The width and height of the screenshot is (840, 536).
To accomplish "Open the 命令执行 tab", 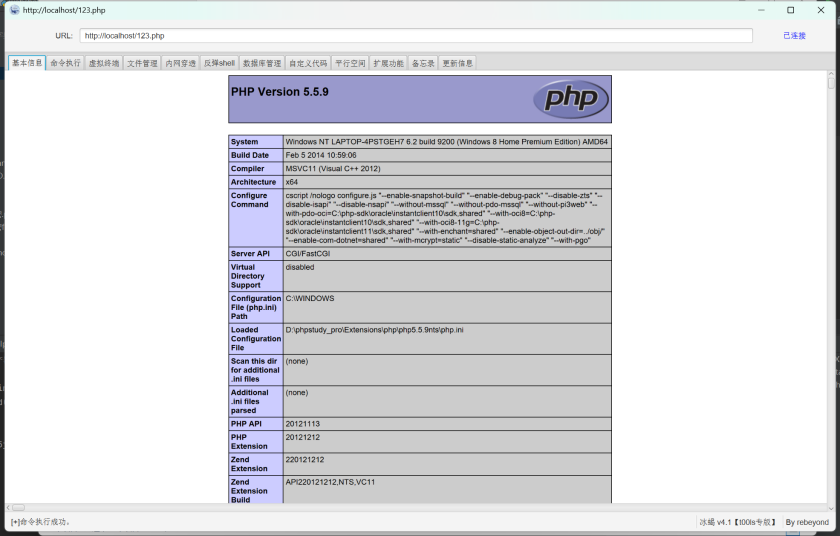I will pyautogui.click(x=65, y=63).
